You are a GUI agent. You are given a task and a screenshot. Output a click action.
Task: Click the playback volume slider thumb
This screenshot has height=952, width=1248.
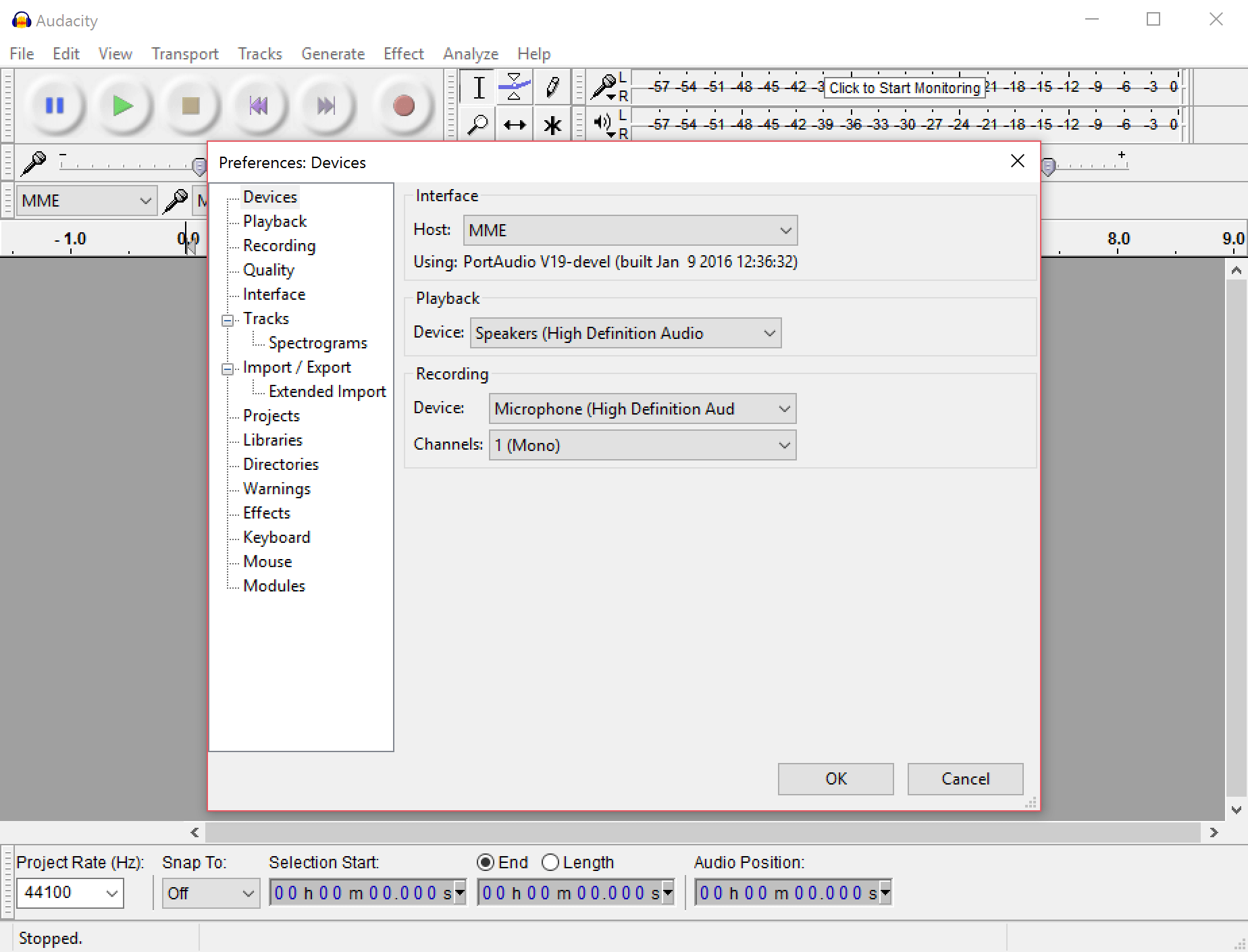click(1048, 165)
